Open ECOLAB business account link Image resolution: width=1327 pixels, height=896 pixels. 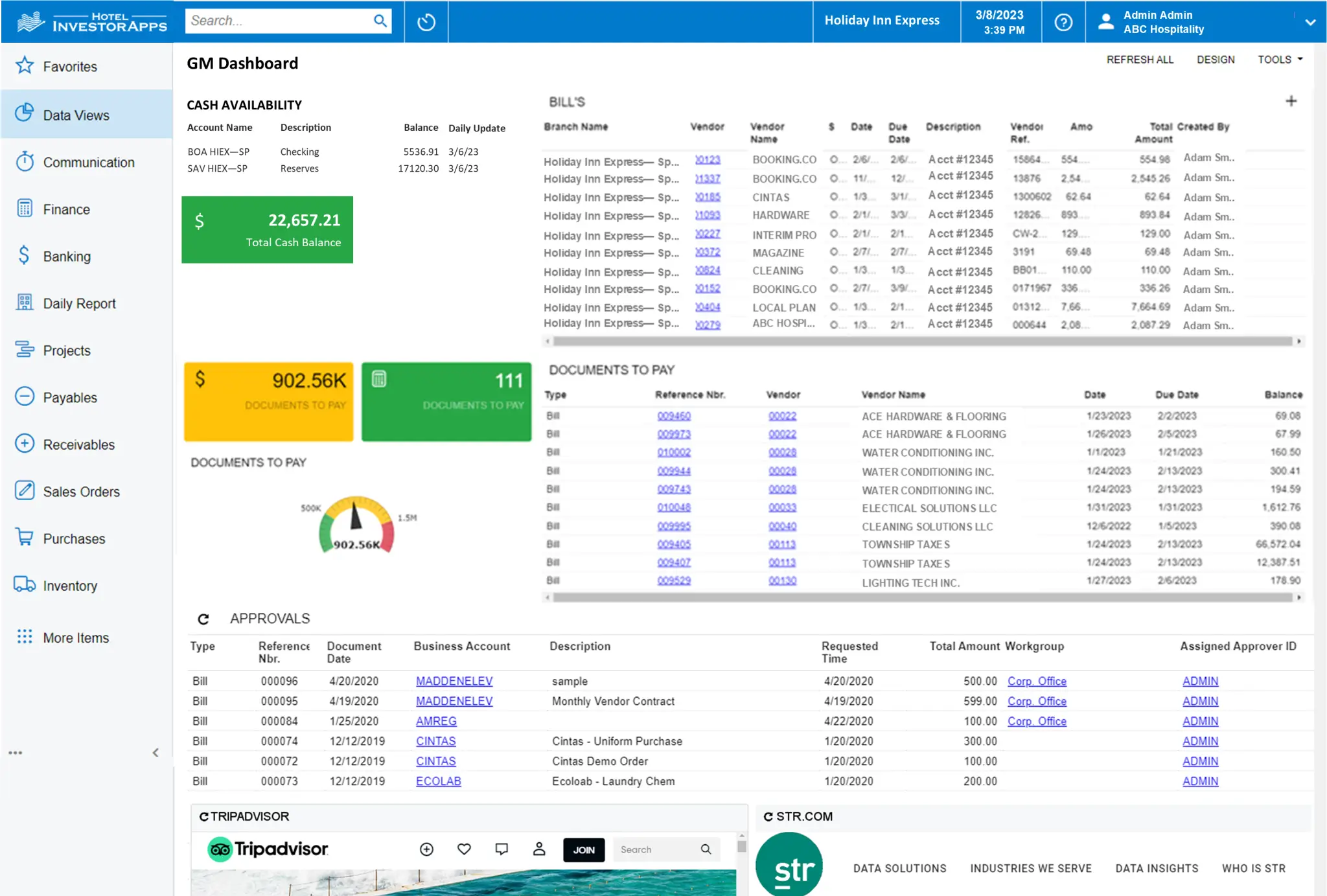click(439, 781)
